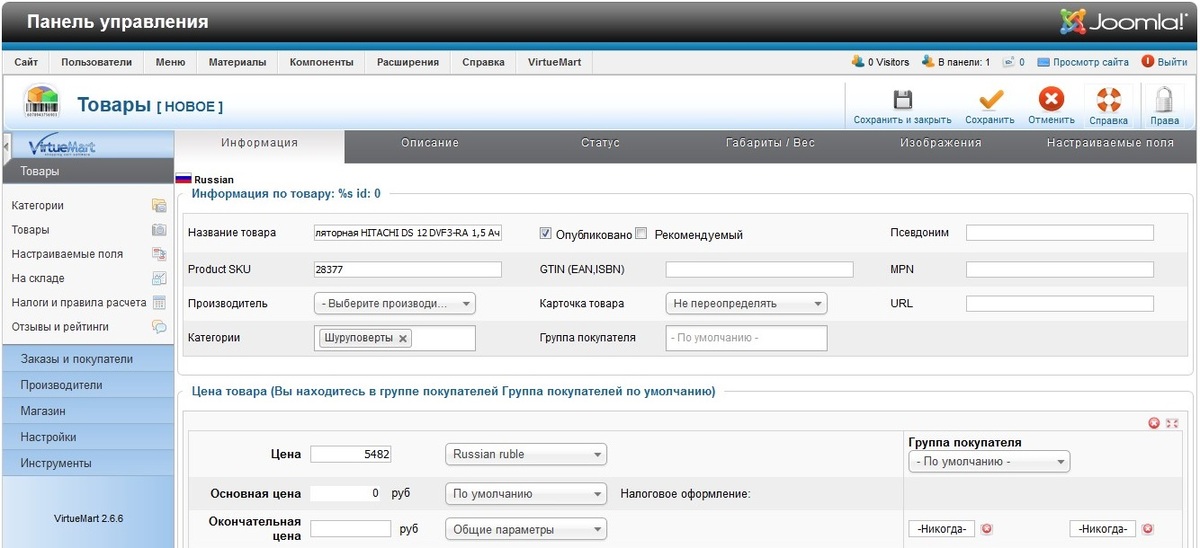Open the Permissions padlock icon
The width and height of the screenshot is (1200, 548).
tap(1164, 100)
